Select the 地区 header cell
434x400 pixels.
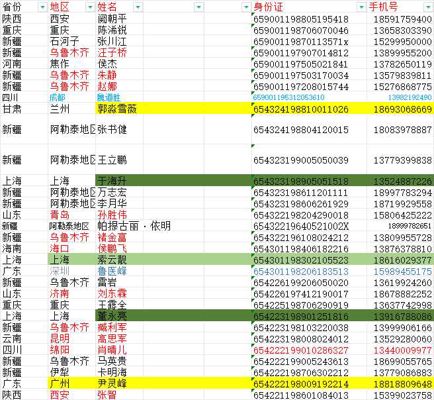[x=72, y=7]
